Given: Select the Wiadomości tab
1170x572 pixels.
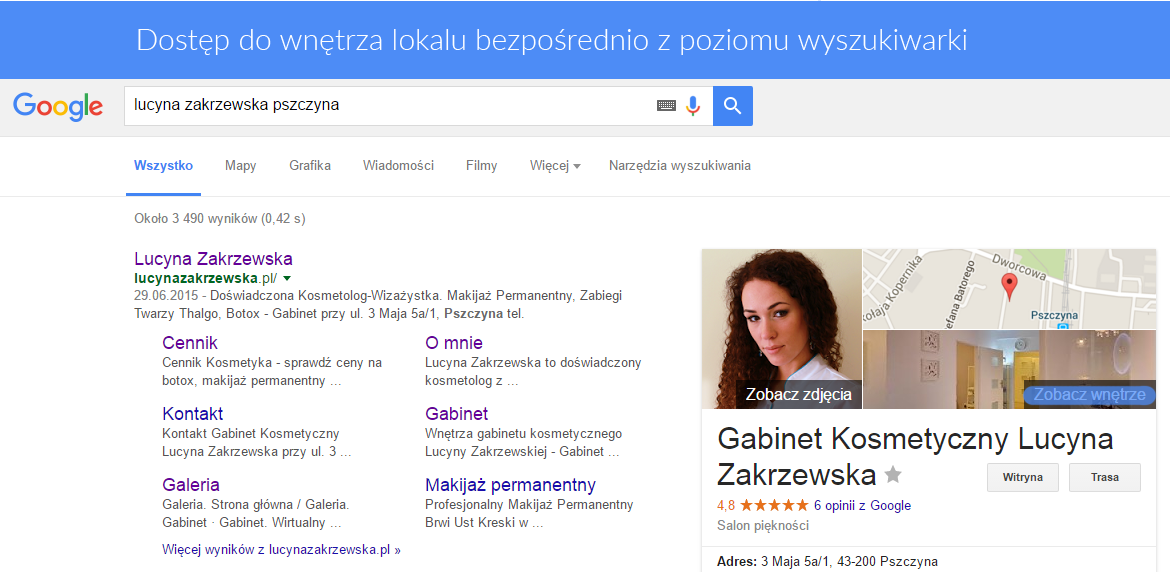Looking at the screenshot, I should point(398,166).
